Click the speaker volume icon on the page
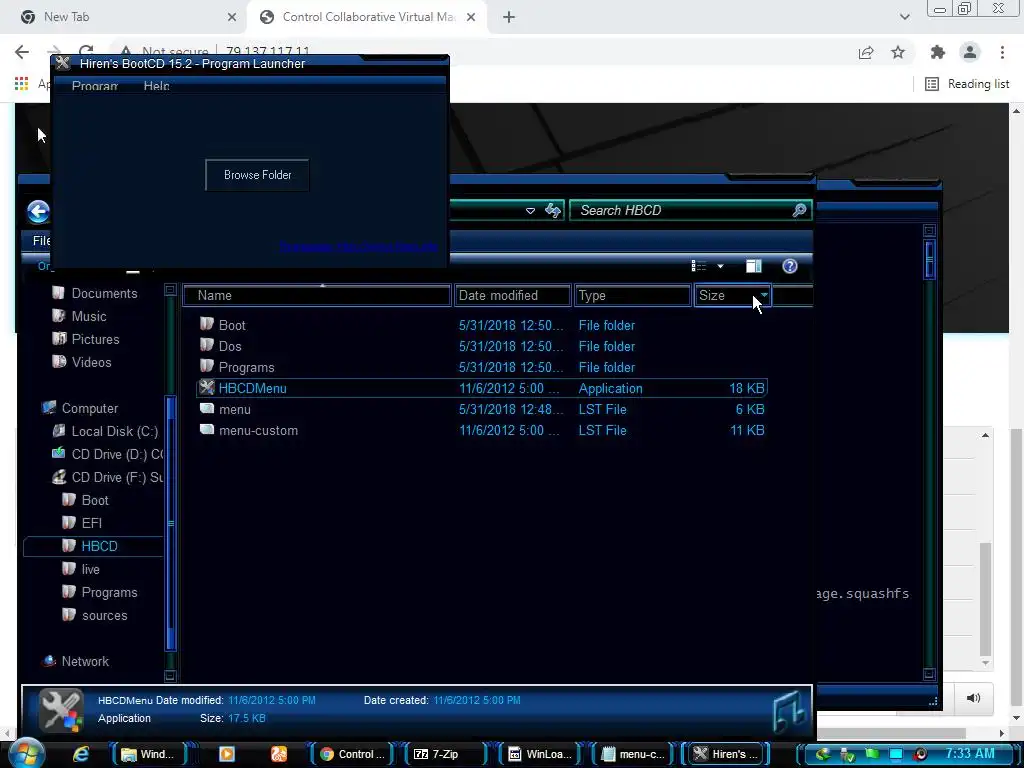The image size is (1024, 768). coord(973,698)
